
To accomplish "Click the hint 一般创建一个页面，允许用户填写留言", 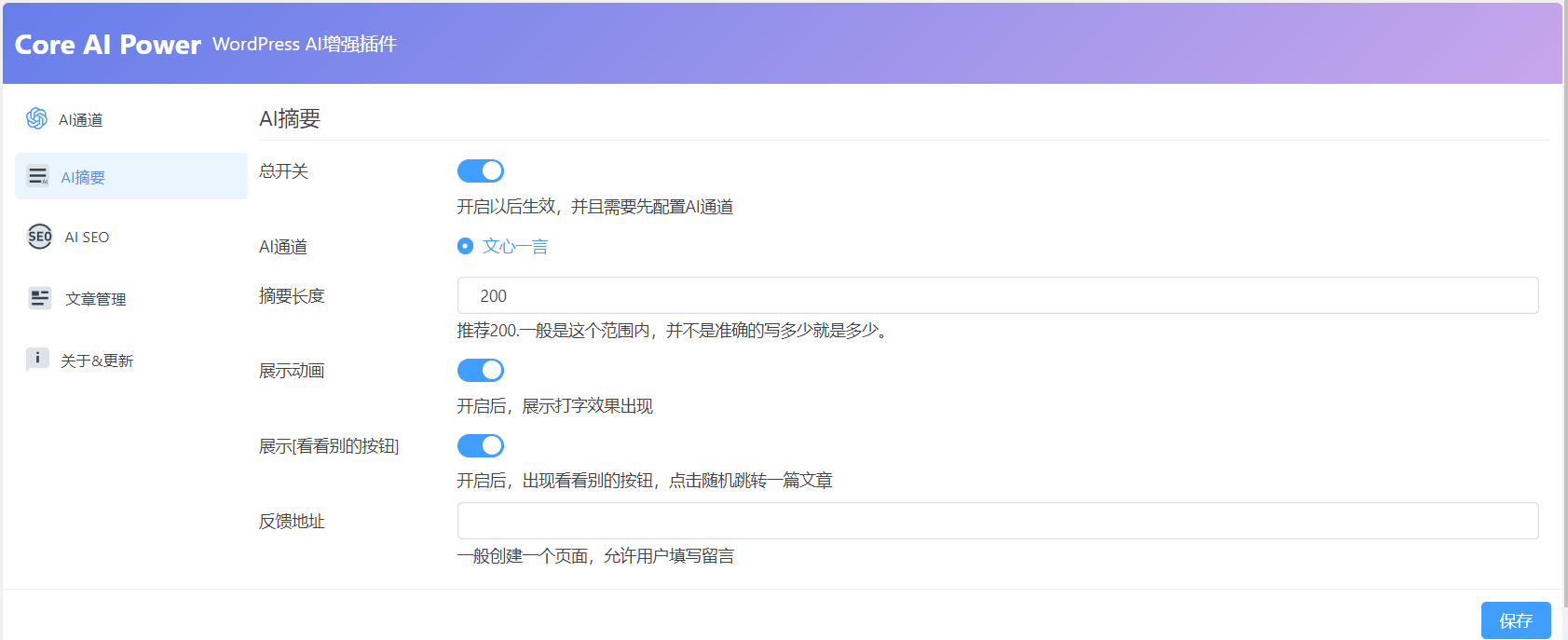I will coord(595,556).
